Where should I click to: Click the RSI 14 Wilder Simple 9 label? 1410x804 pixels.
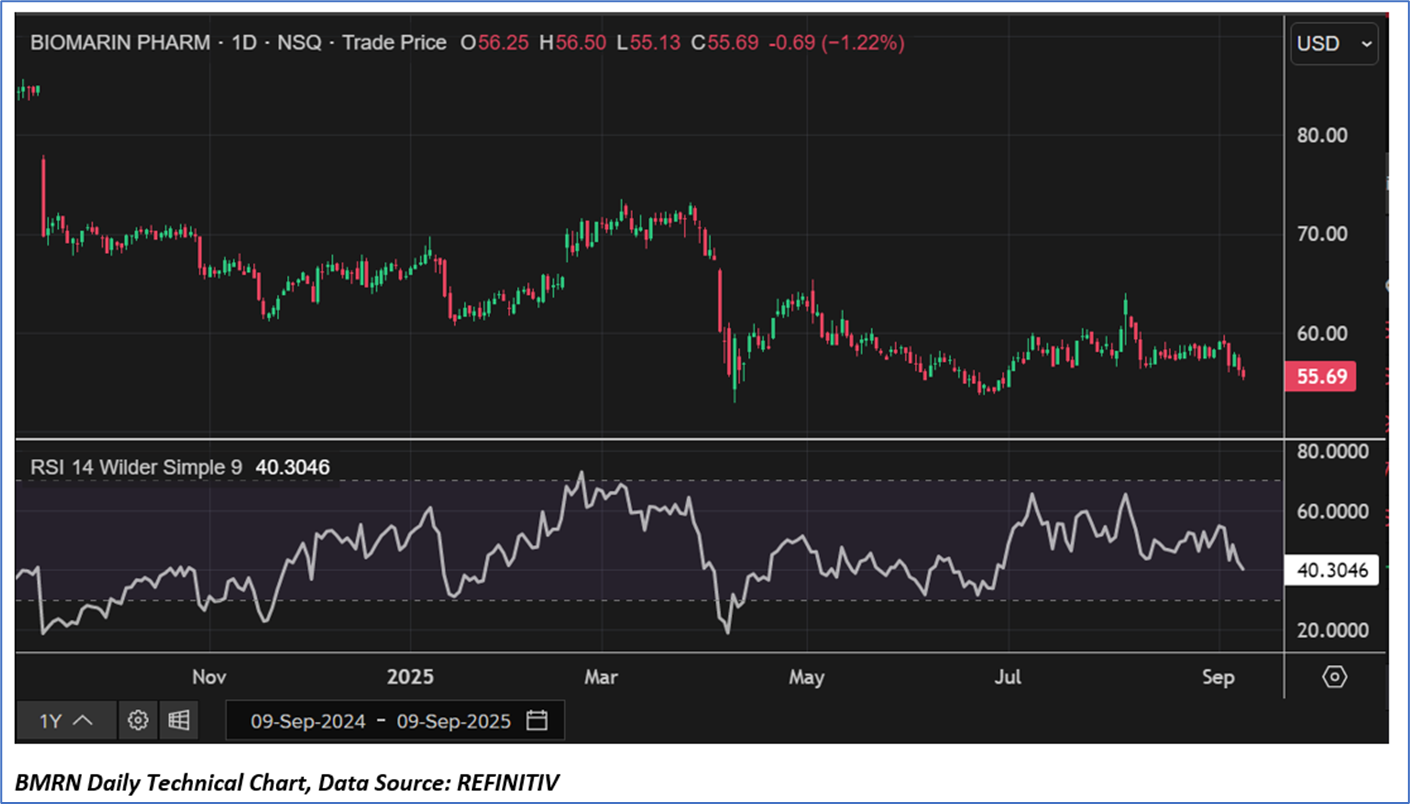136,467
